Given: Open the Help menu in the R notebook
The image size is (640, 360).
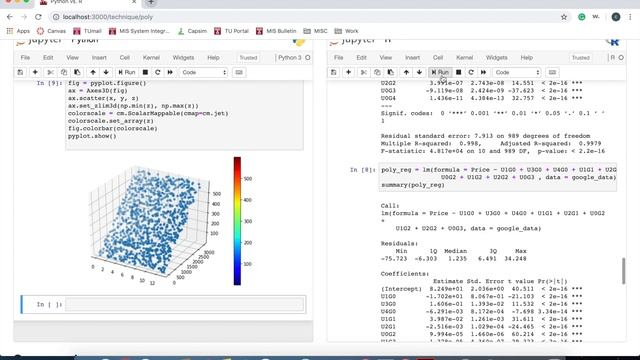Looking at the screenshot, I should tap(527, 58).
